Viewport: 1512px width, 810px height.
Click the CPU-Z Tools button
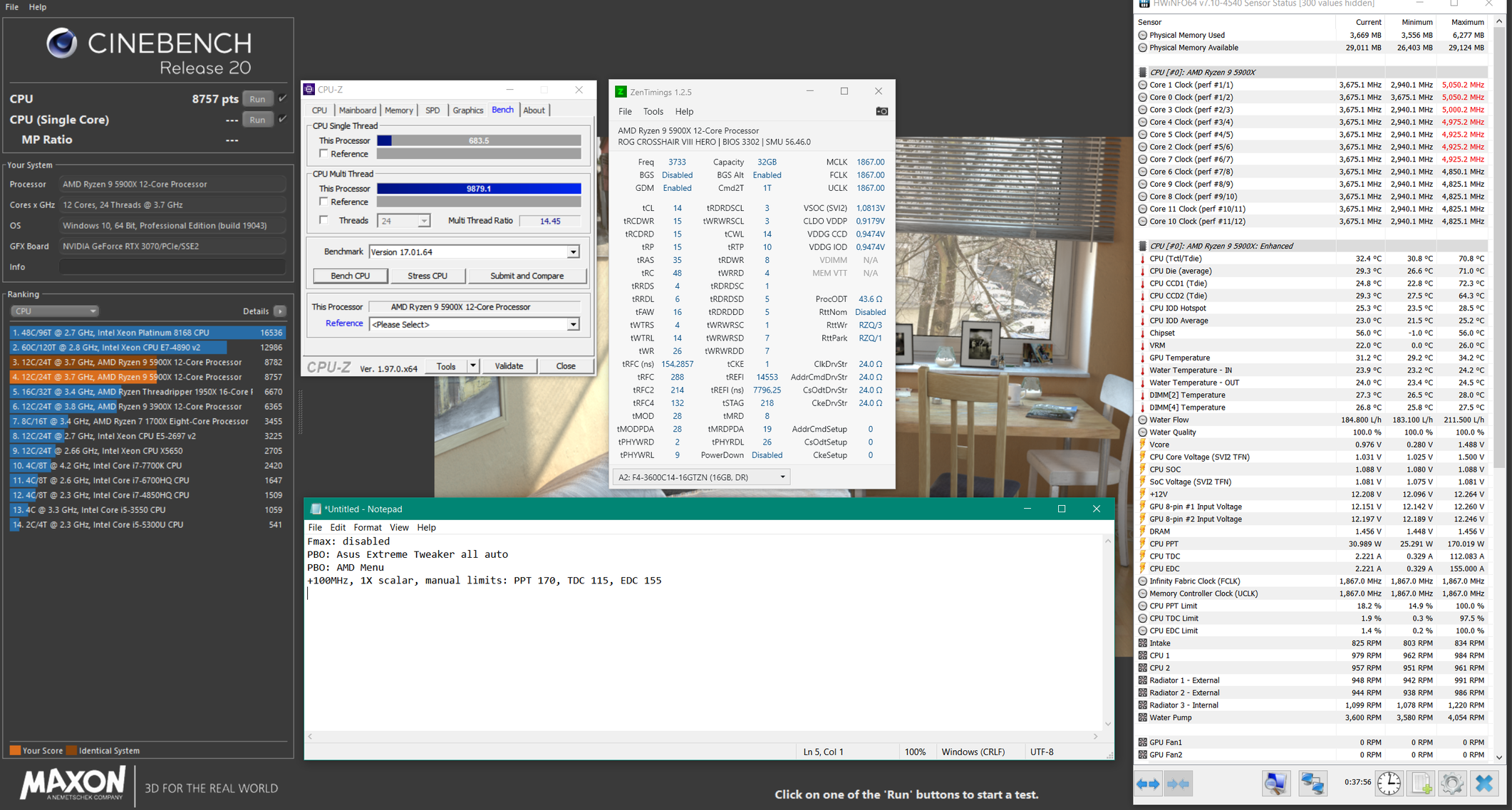(x=446, y=366)
